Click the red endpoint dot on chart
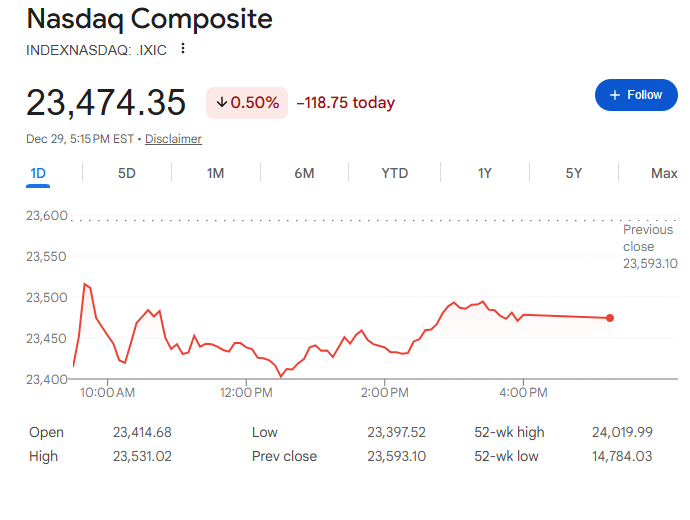Viewport: 690px width, 520px height. pos(610,318)
